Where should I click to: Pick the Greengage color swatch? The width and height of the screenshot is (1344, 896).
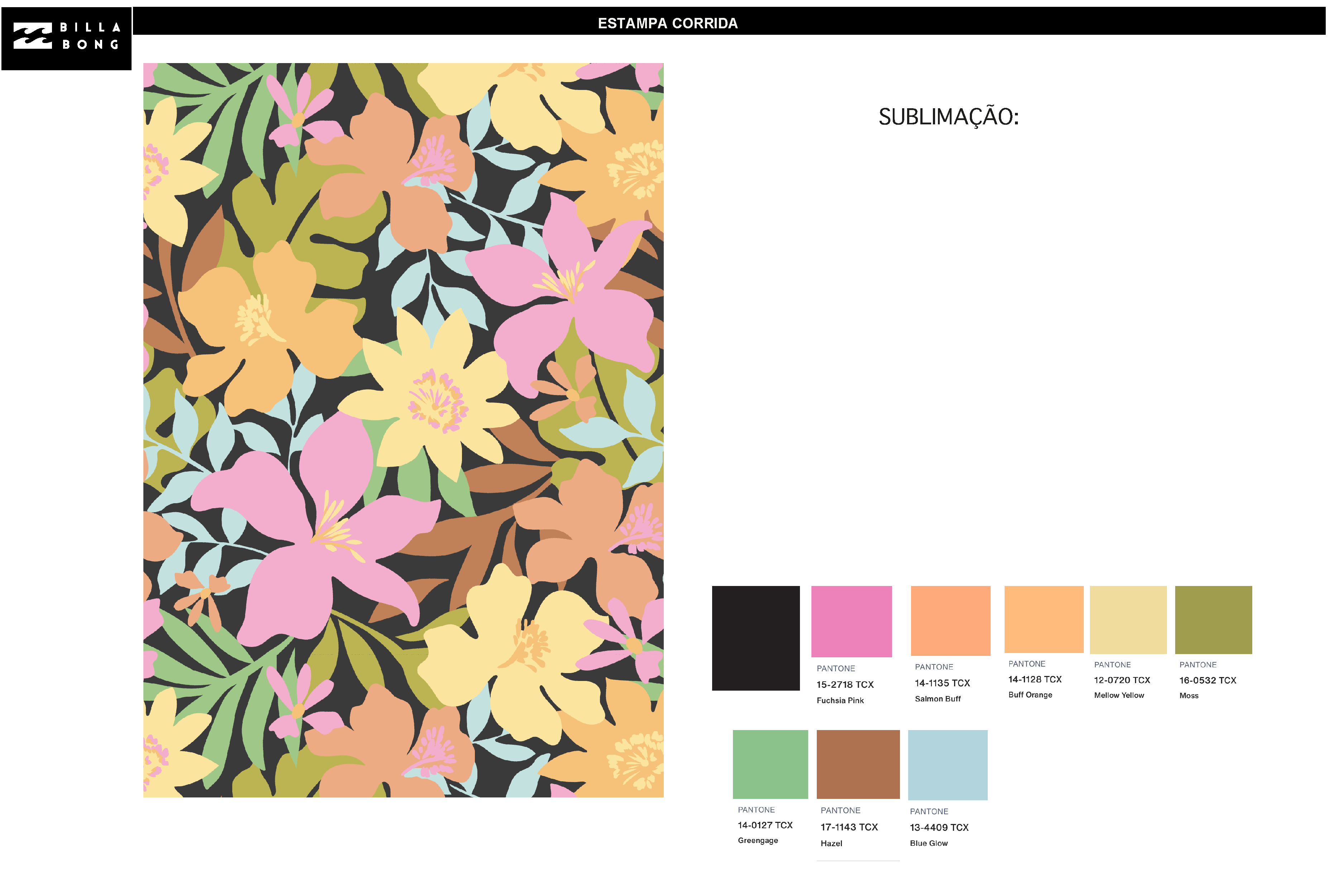(770, 764)
